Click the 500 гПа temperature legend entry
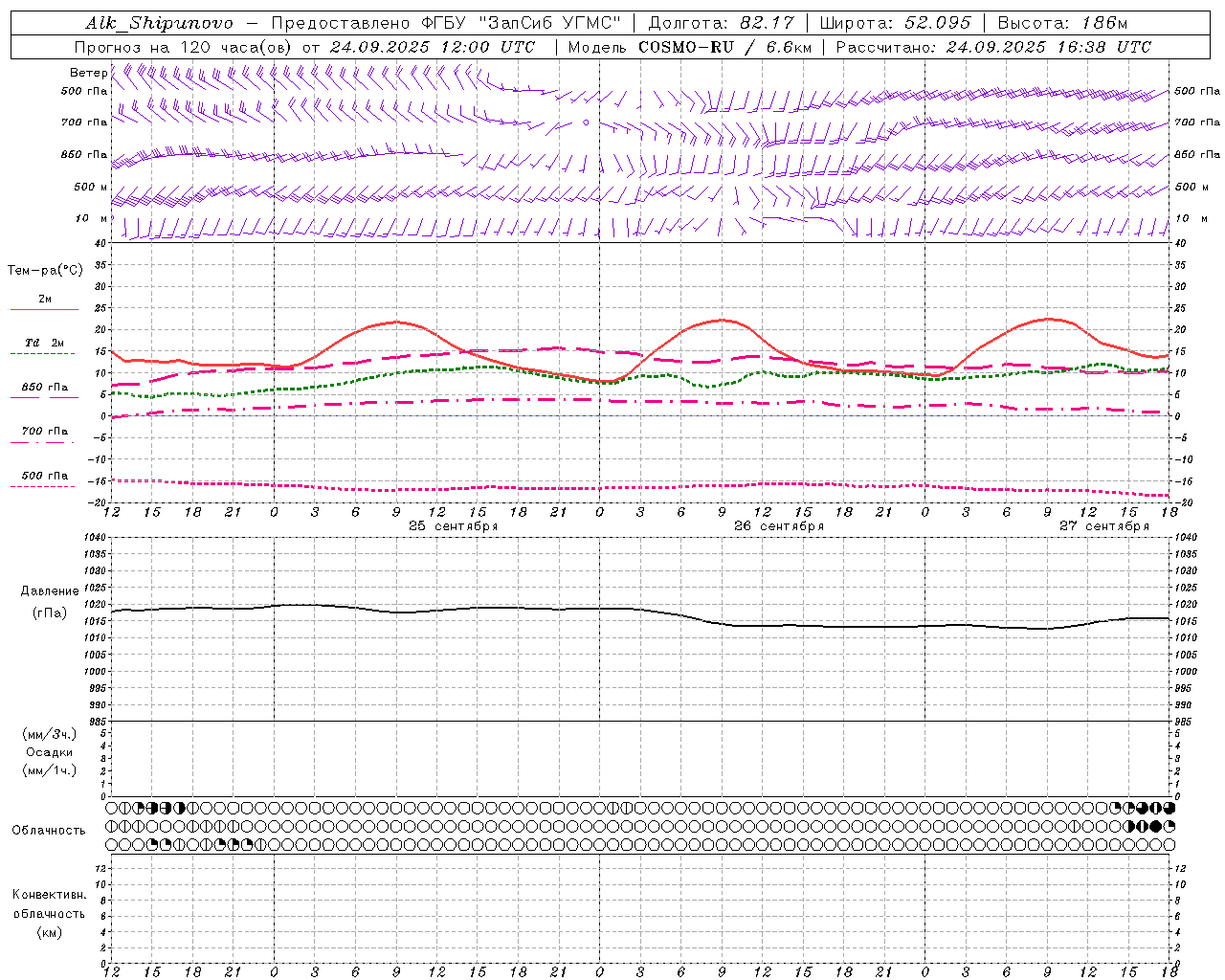Screen dimensions: 1225x980 [x=45, y=476]
